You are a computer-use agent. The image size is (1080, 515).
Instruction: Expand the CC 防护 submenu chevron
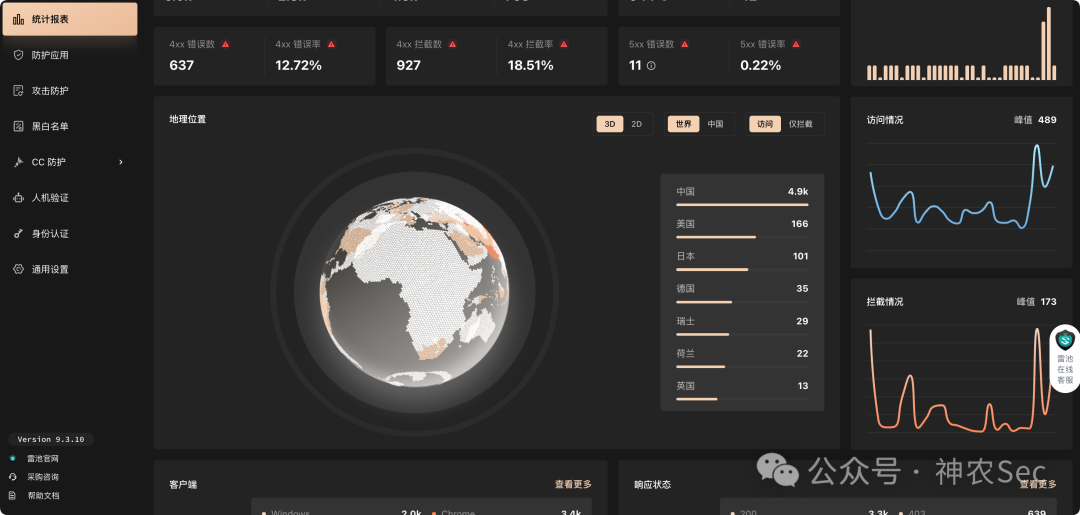click(121, 162)
